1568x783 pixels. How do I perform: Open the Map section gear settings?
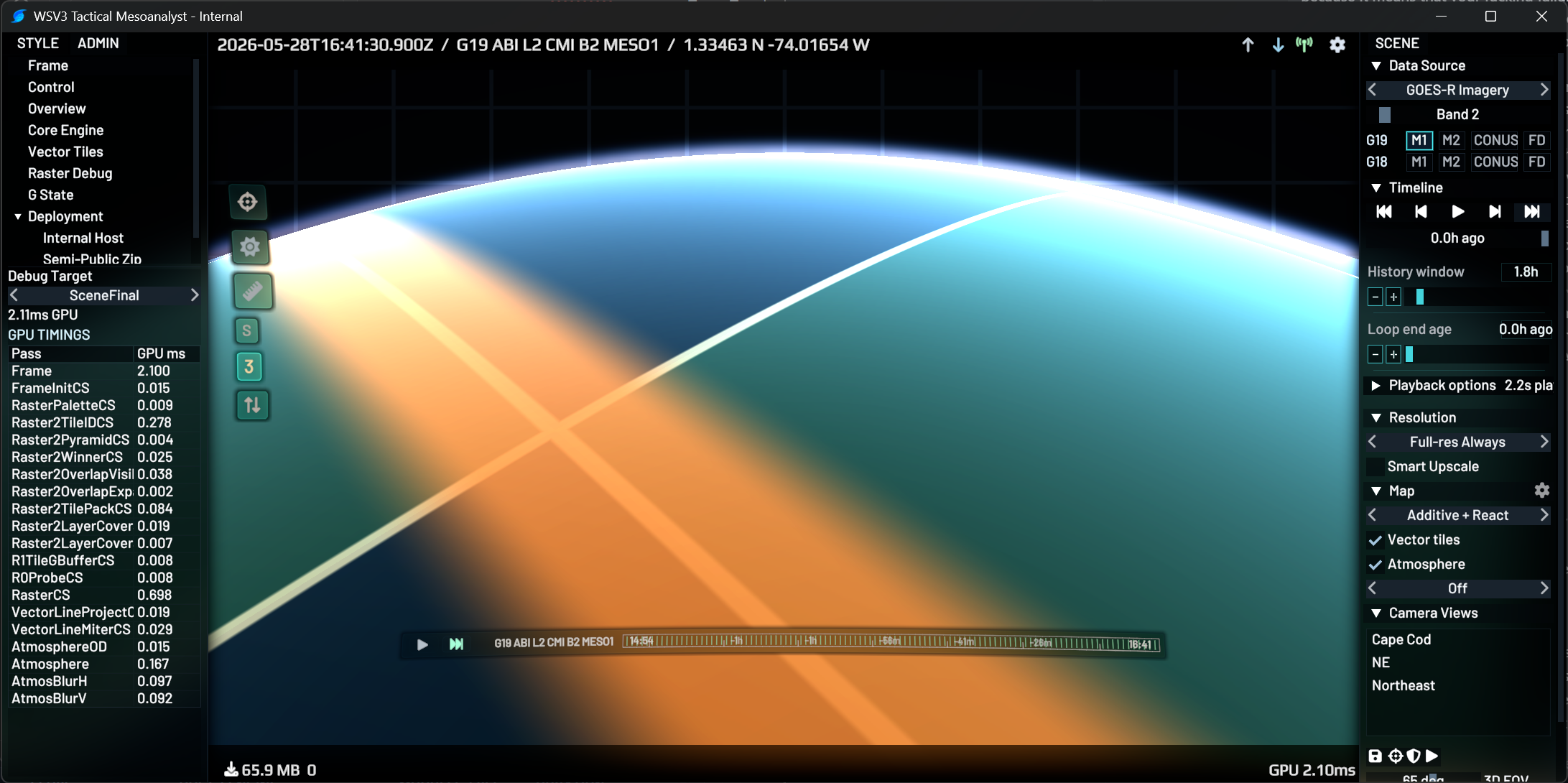(x=1541, y=491)
